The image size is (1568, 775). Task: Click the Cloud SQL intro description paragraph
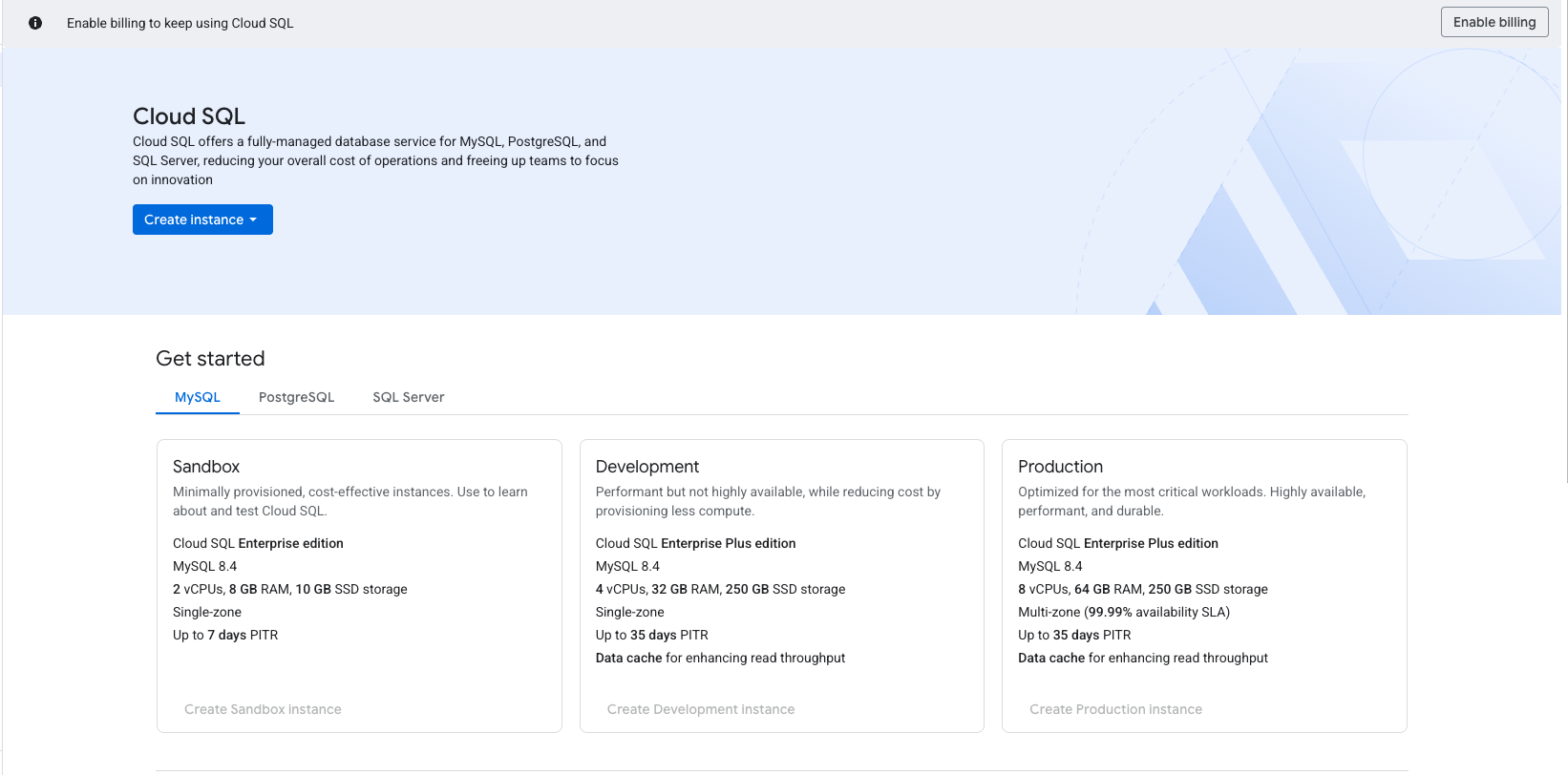coord(375,160)
